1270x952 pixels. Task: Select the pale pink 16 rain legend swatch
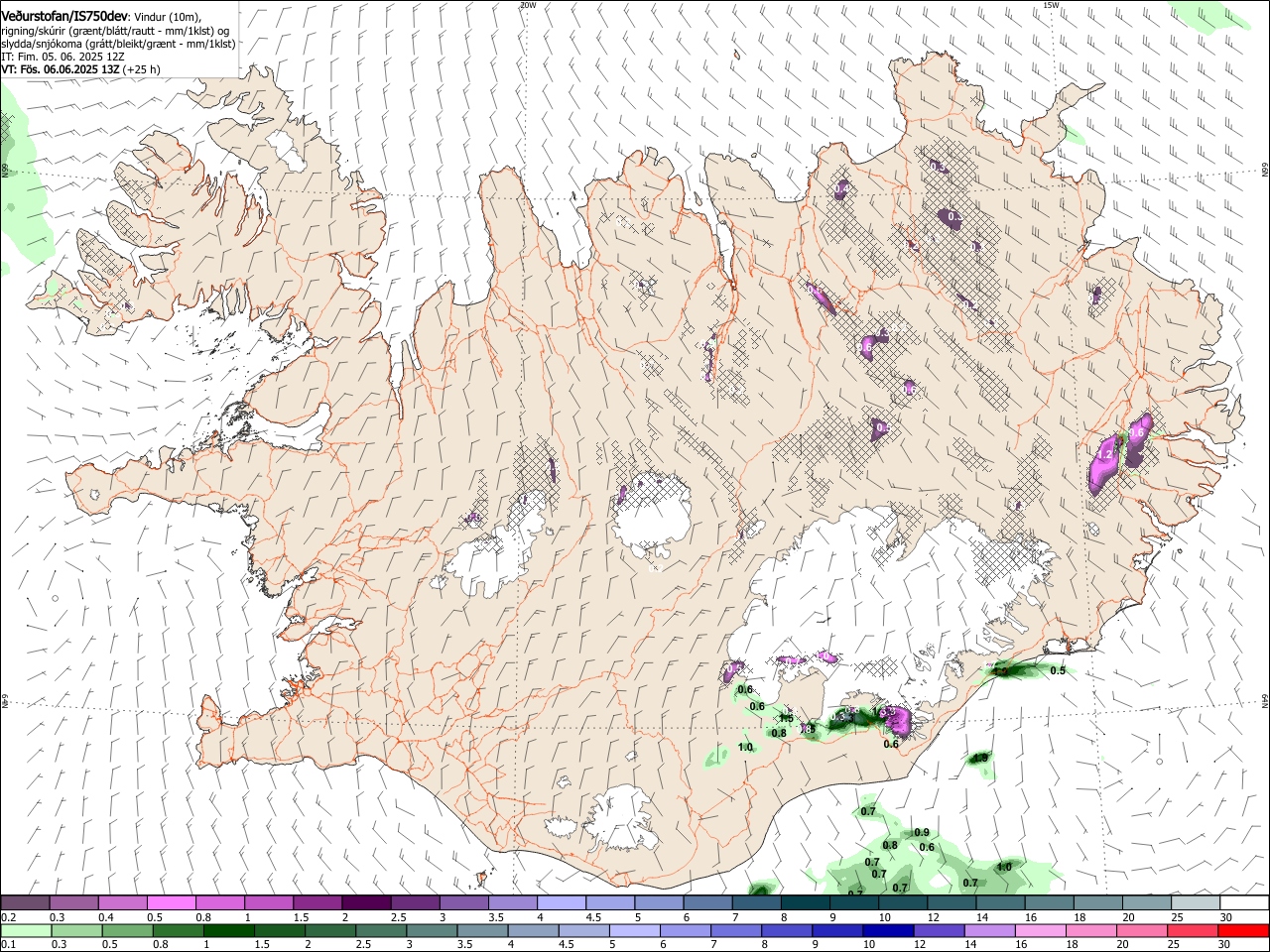point(1039,930)
